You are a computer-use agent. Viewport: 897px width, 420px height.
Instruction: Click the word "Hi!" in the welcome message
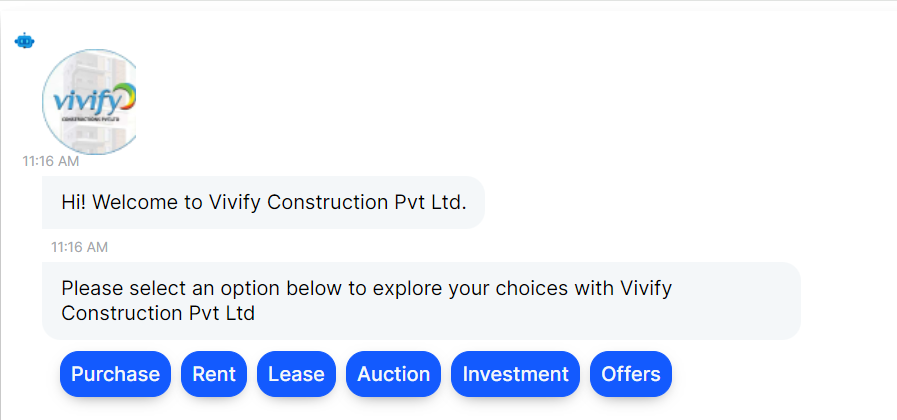tap(74, 203)
